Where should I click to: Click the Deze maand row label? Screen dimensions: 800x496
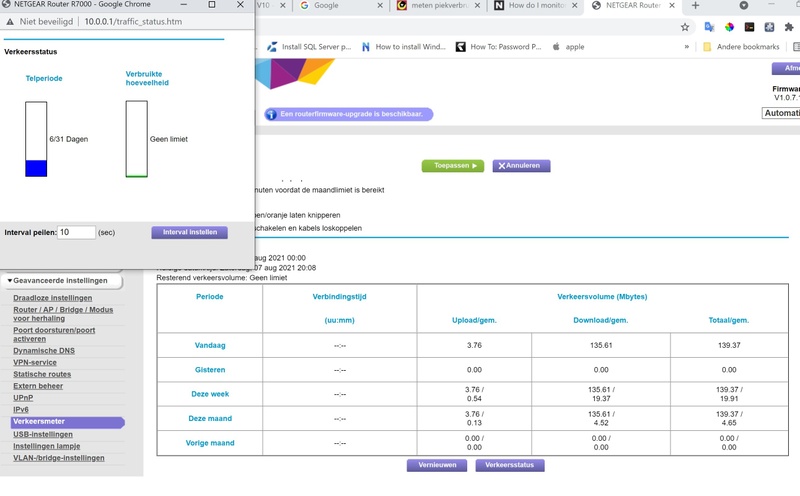tap(210, 419)
